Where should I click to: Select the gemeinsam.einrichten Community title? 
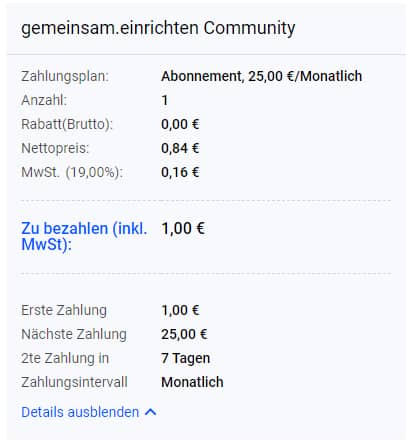[158, 28]
